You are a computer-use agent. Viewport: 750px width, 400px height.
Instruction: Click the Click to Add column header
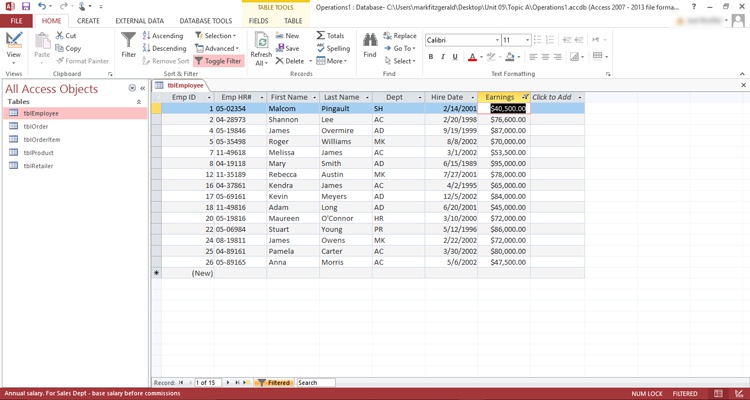tap(557, 97)
